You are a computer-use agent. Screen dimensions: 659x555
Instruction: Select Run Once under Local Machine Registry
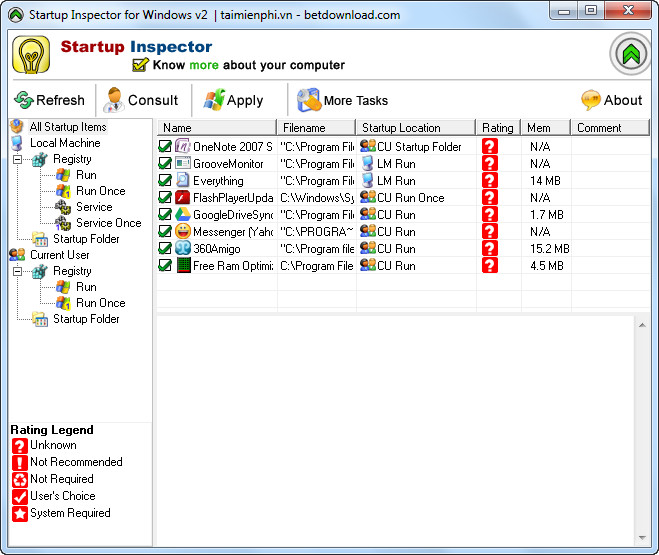click(x=100, y=191)
